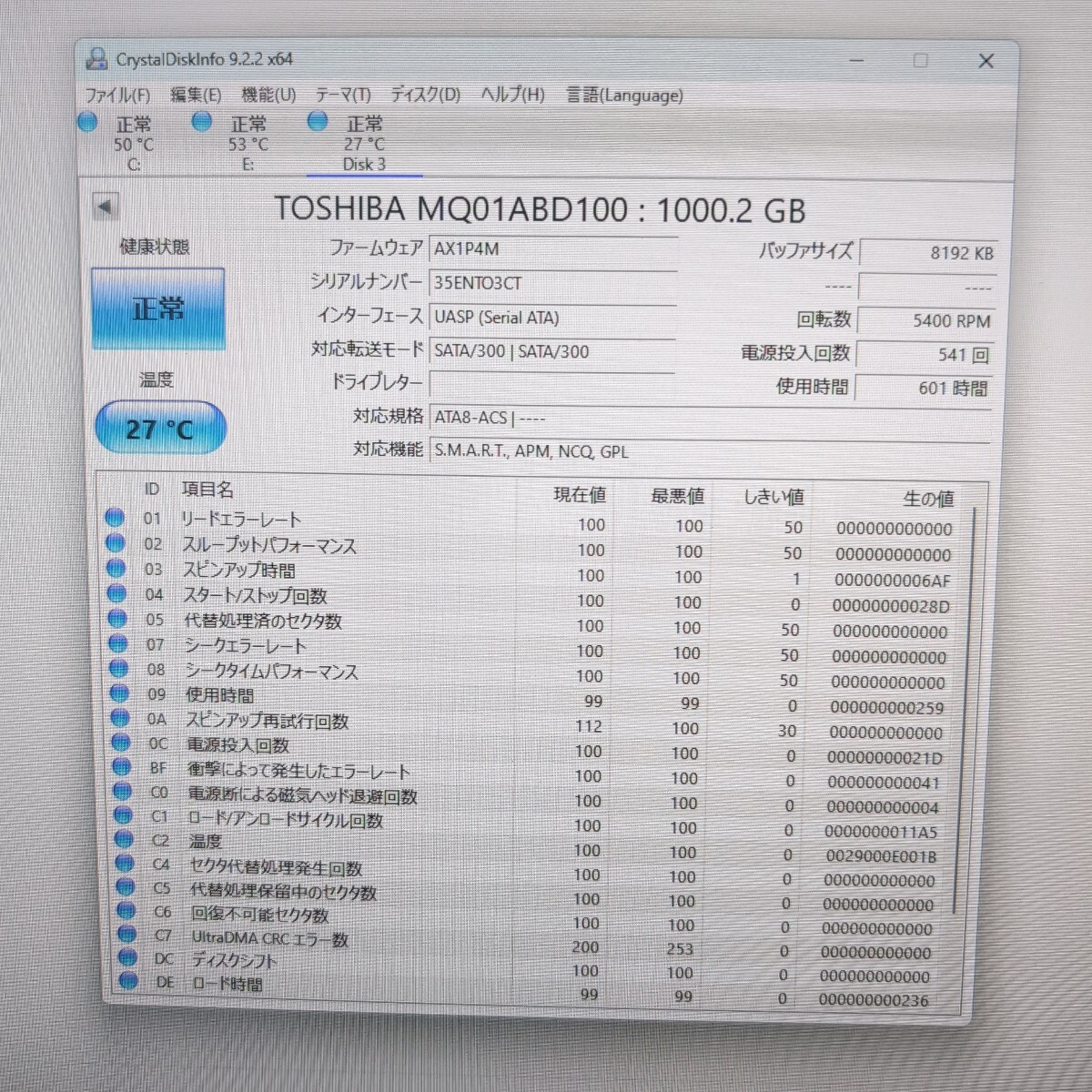The height and width of the screenshot is (1092, 1092).
Task: Maximize the CrystalDiskInfo window
Action: pyautogui.click(x=921, y=61)
